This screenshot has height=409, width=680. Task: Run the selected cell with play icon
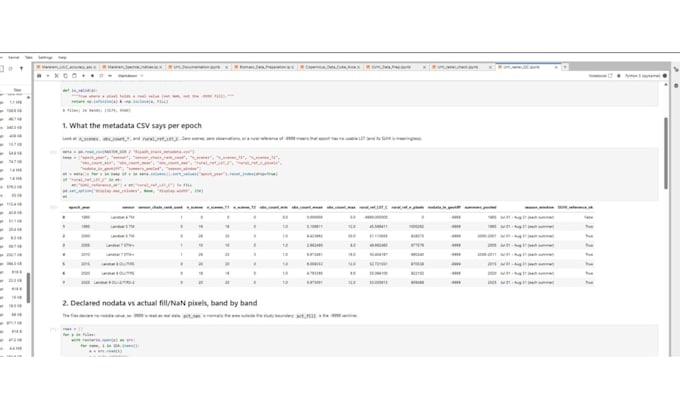tap(83, 76)
